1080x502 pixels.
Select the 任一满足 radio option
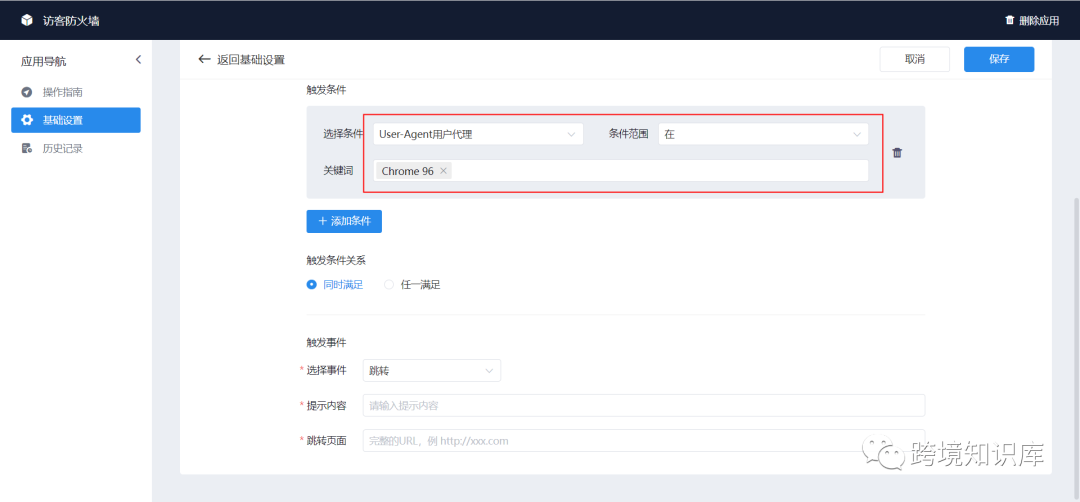pyautogui.click(x=388, y=284)
